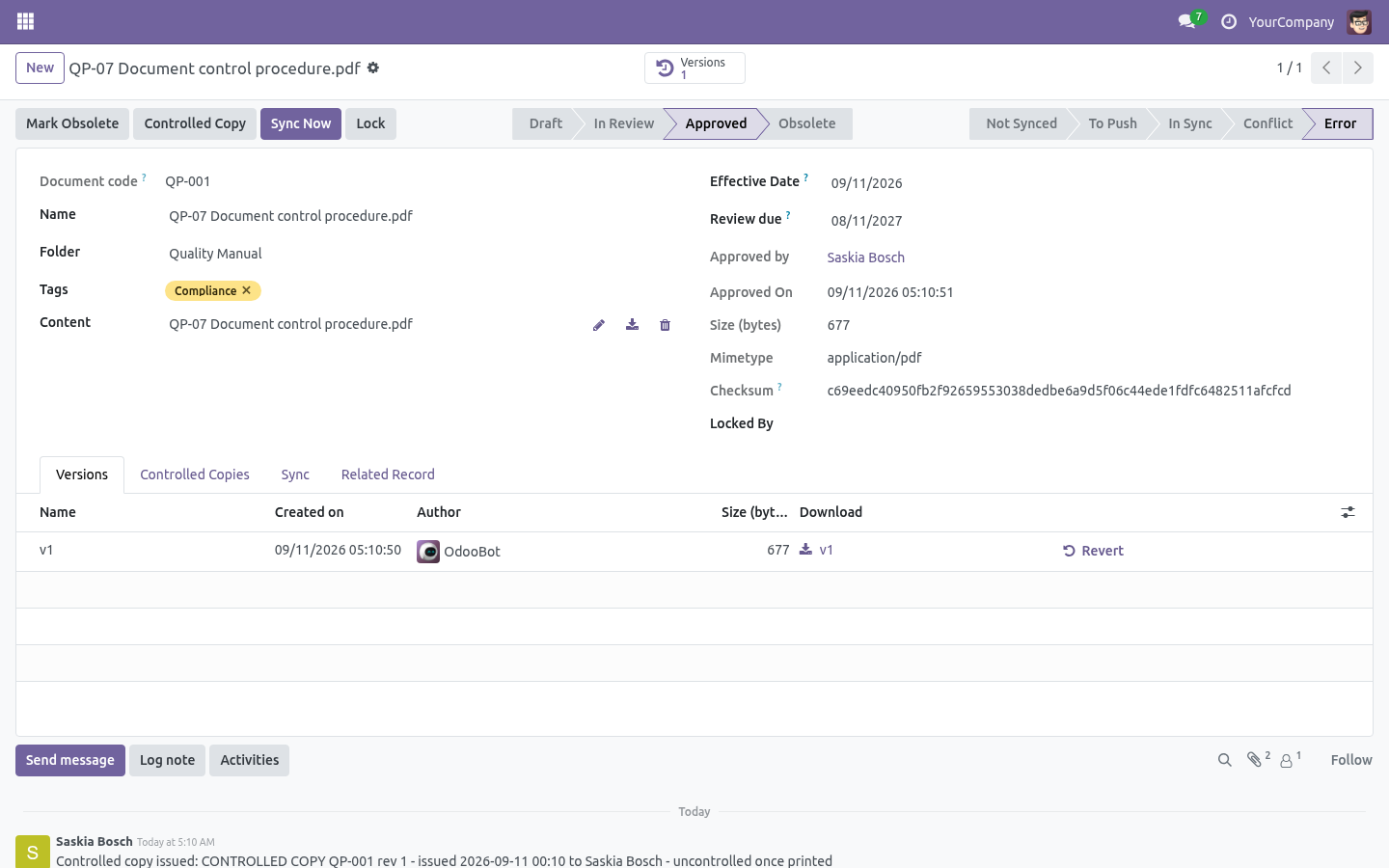Set the status to Draft
1389x868 pixels.
coord(545,123)
